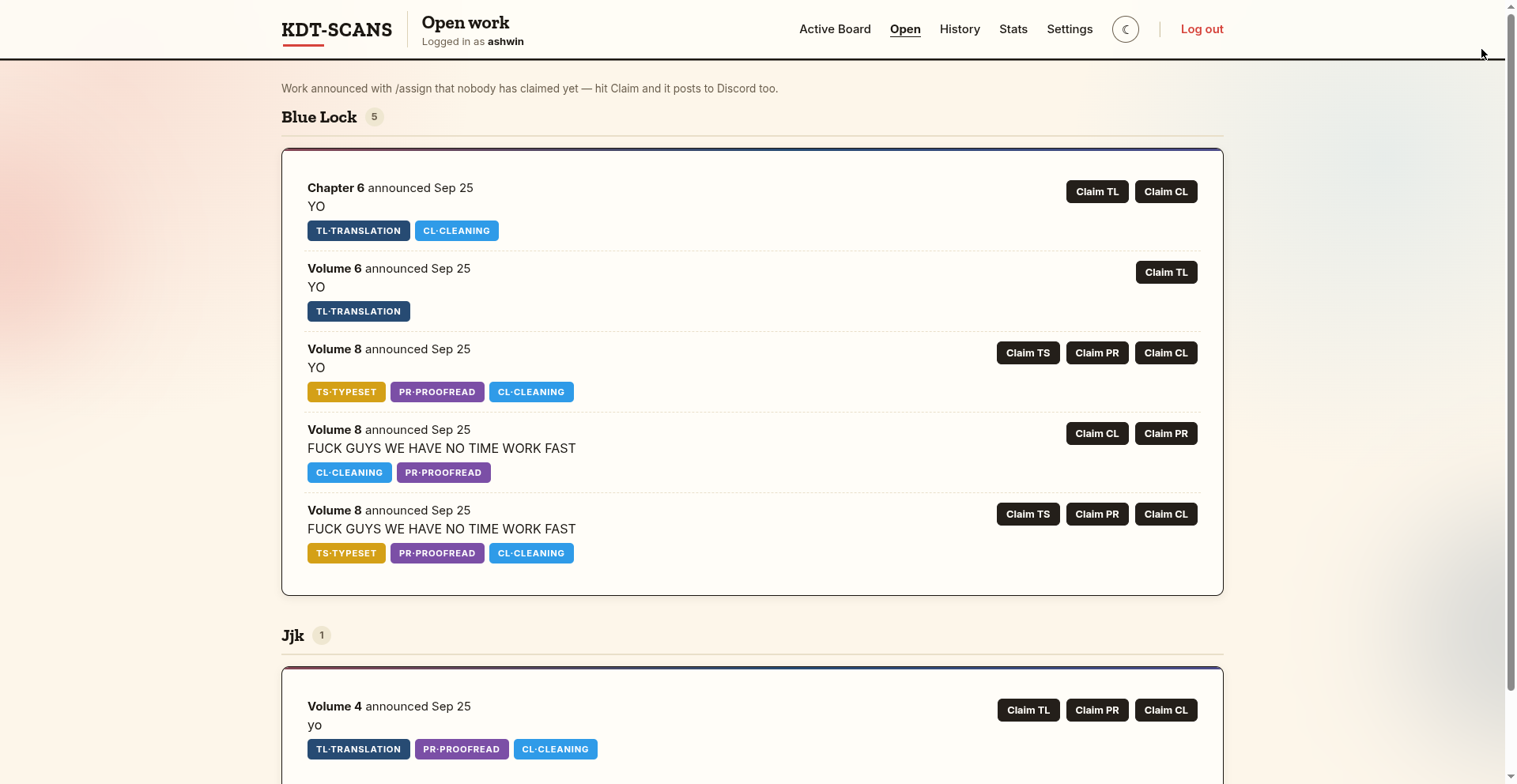Click the Open work page title
This screenshot has width=1517, height=784.
pyautogui.click(x=466, y=22)
